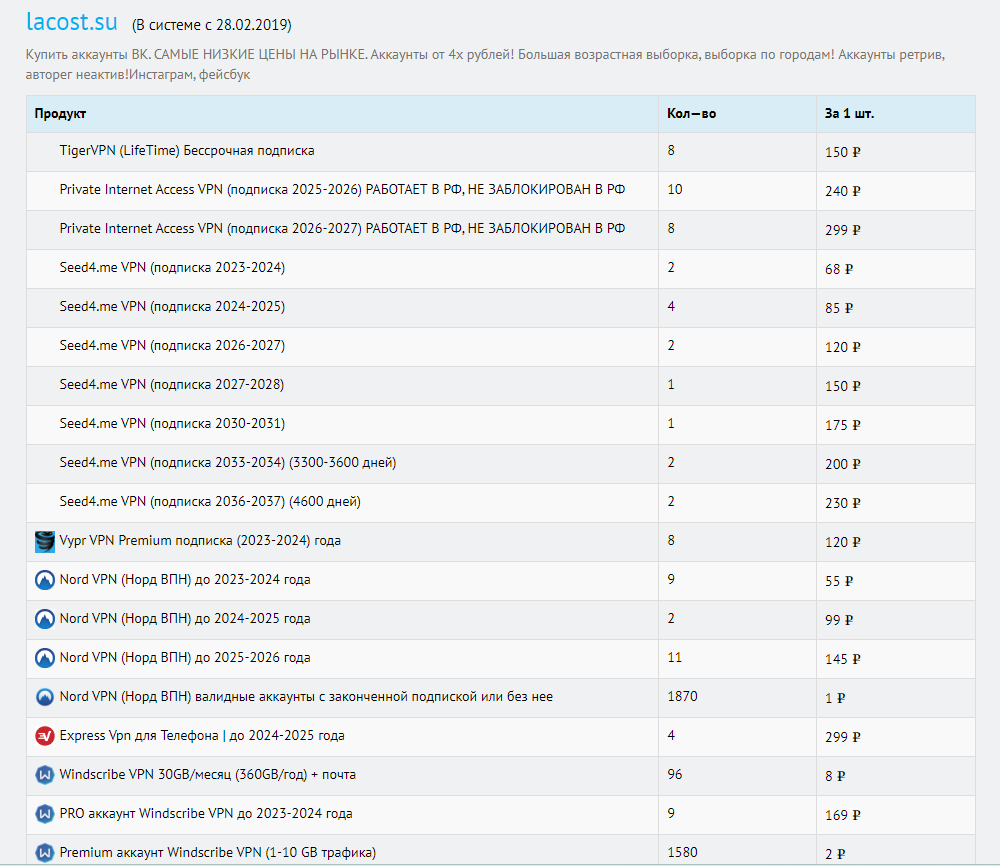
Task: Click the shop description text about ВК accounts
Action: pos(485,64)
